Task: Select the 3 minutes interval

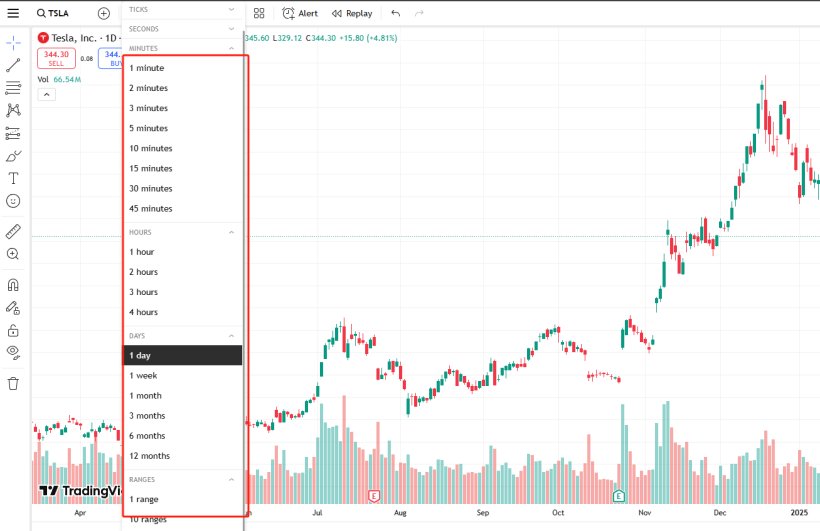Action: pos(182,108)
